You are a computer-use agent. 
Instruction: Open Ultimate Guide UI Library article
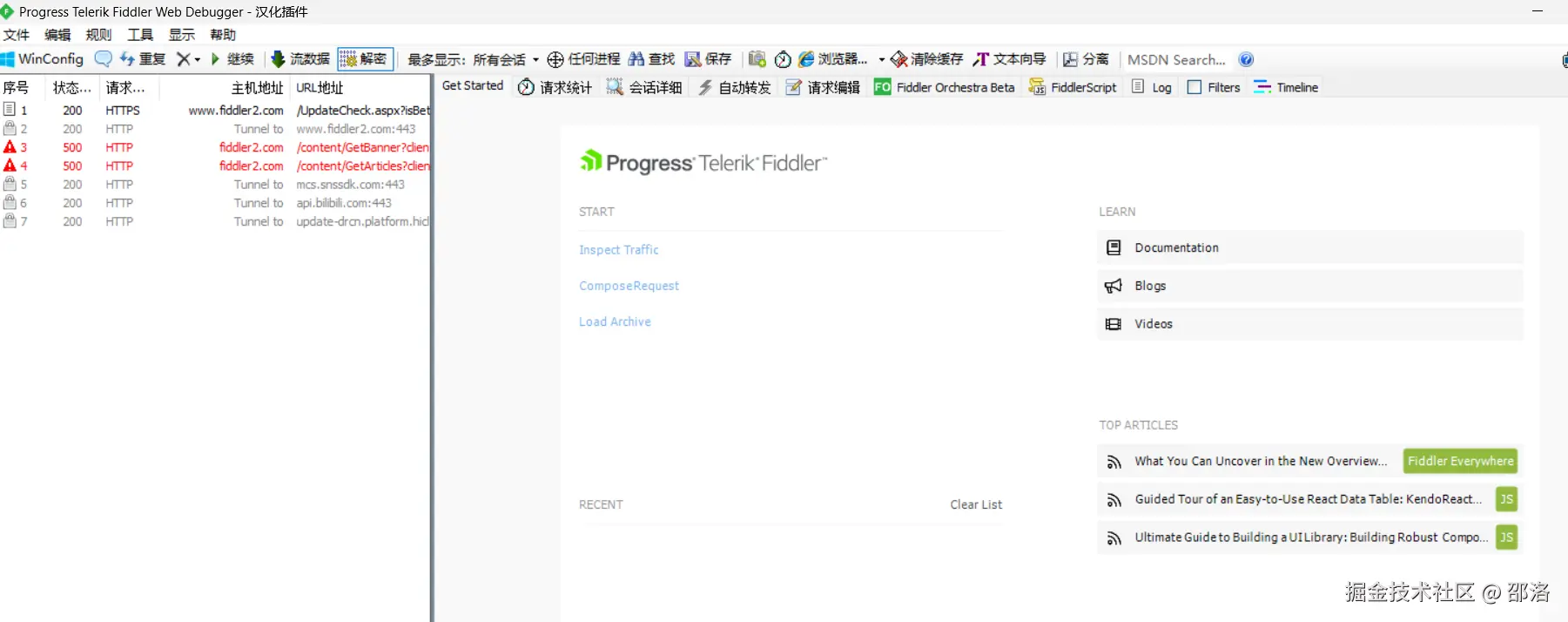coord(1311,537)
